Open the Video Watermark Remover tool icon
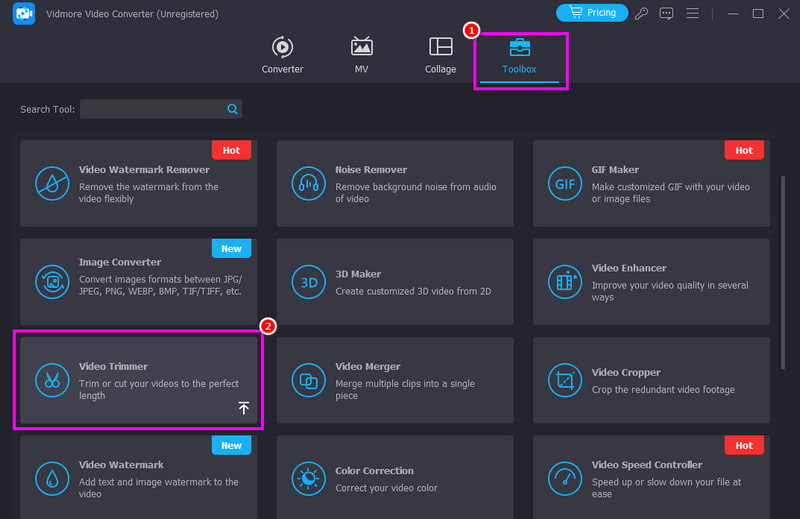Image resolution: width=800 pixels, height=519 pixels. click(x=52, y=184)
